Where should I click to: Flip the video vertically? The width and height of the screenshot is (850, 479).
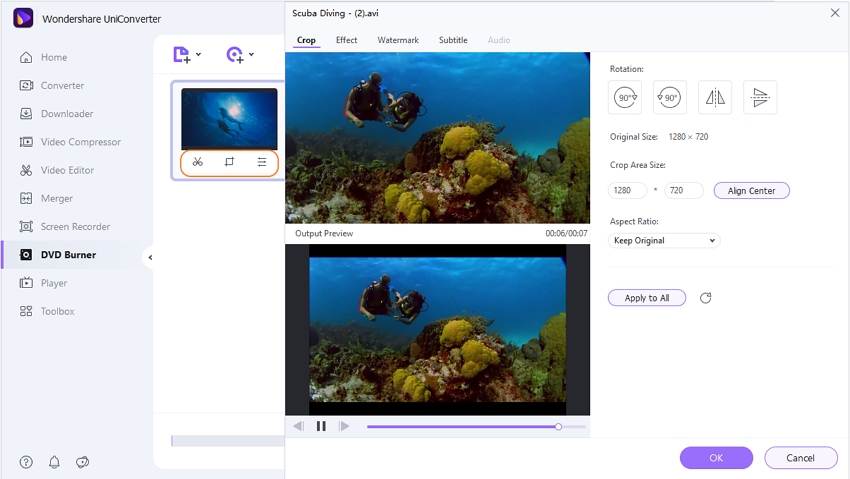tap(760, 98)
